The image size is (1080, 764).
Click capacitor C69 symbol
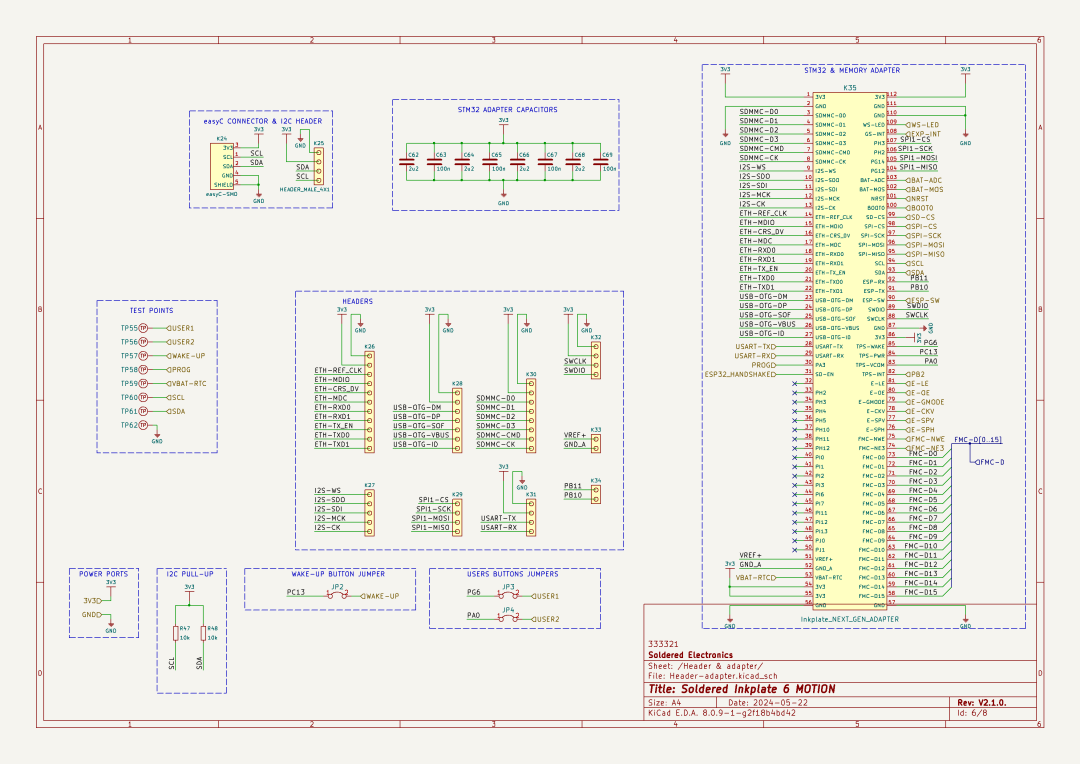point(601,163)
